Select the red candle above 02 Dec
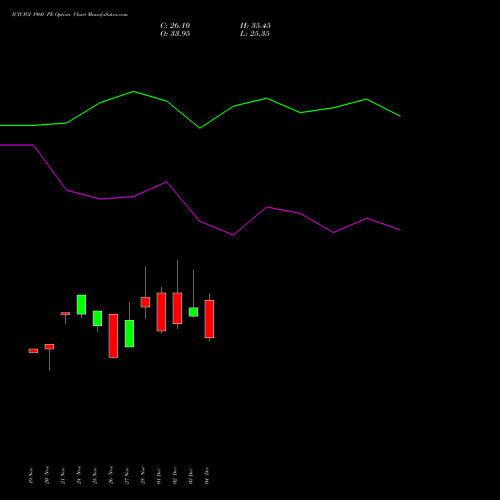The image size is (500, 500). (177, 308)
